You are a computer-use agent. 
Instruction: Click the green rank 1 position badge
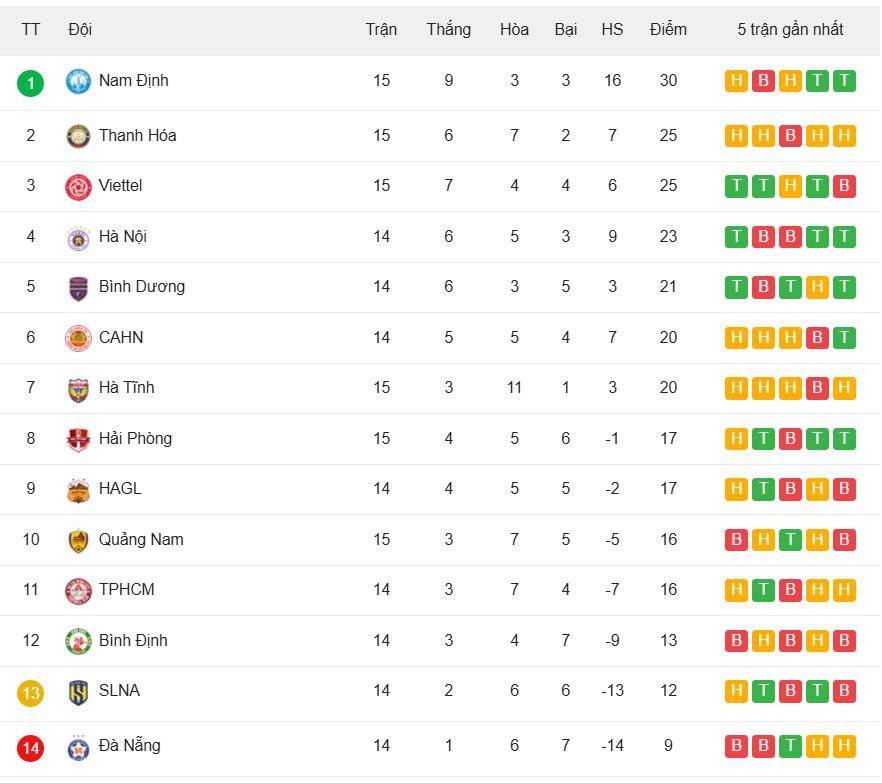pyautogui.click(x=31, y=82)
